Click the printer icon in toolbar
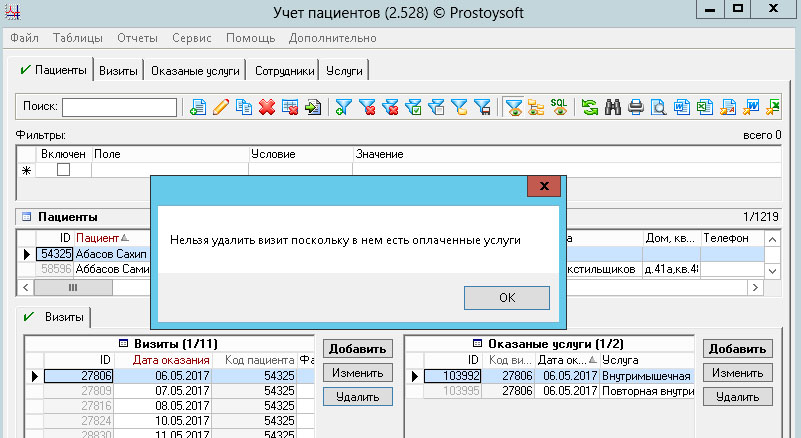This screenshot has height=438, width=801. (x=636, y=107)
